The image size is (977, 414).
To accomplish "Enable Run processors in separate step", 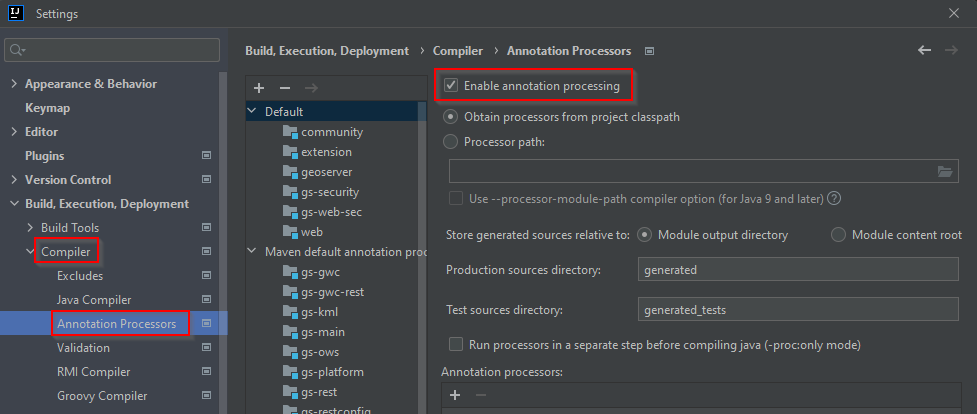I will (456, 345).
